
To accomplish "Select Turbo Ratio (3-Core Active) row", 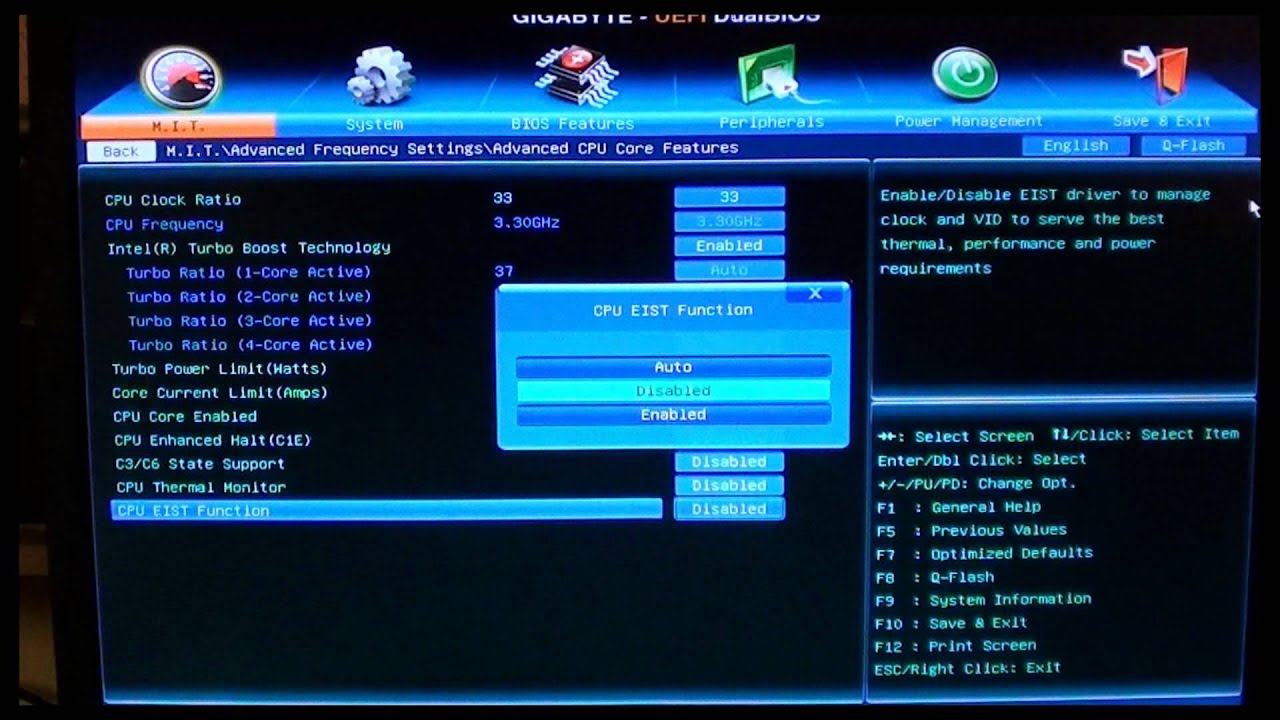I will [250, 320].
